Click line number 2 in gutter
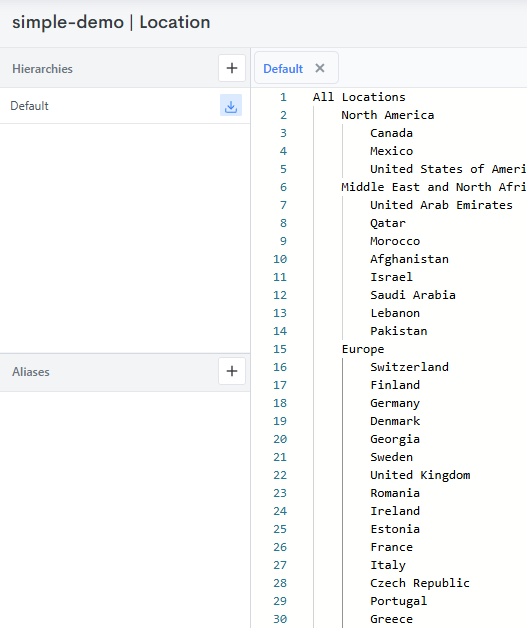527x628 pixels. pos(284,115)
